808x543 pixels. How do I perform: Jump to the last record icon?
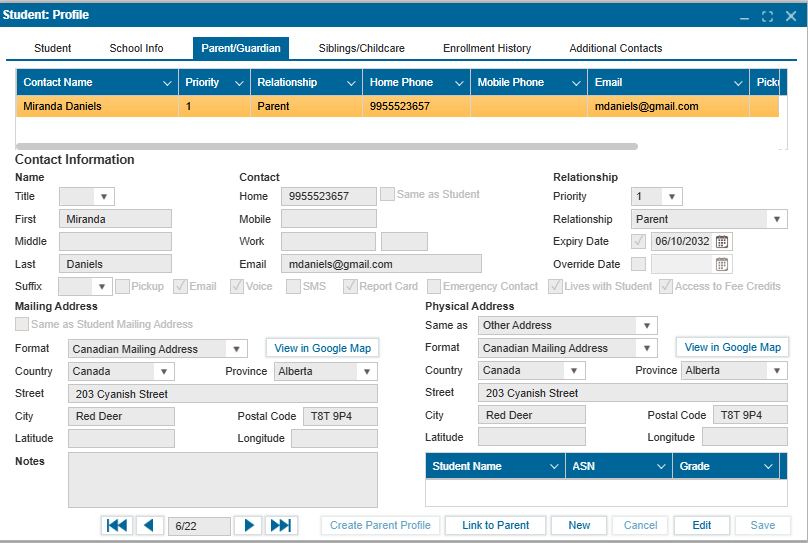[281, 525]
